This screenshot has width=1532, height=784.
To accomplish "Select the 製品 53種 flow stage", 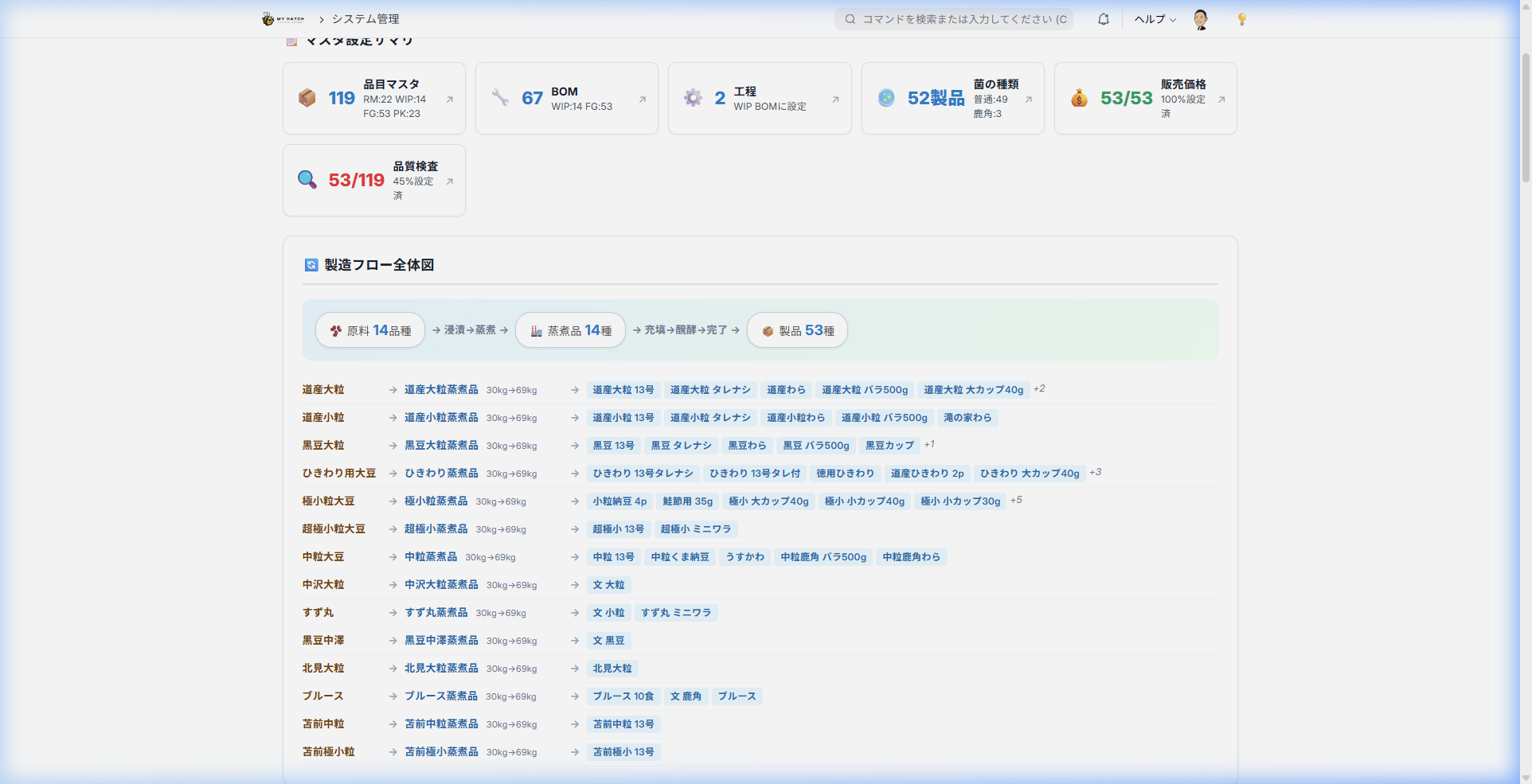I will (x=797, y=330).
